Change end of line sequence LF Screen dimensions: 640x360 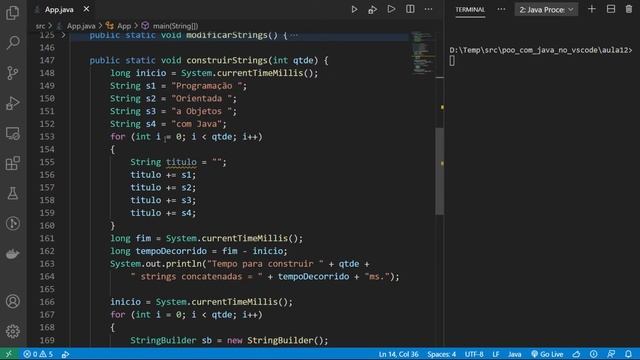tap(496, 354)
